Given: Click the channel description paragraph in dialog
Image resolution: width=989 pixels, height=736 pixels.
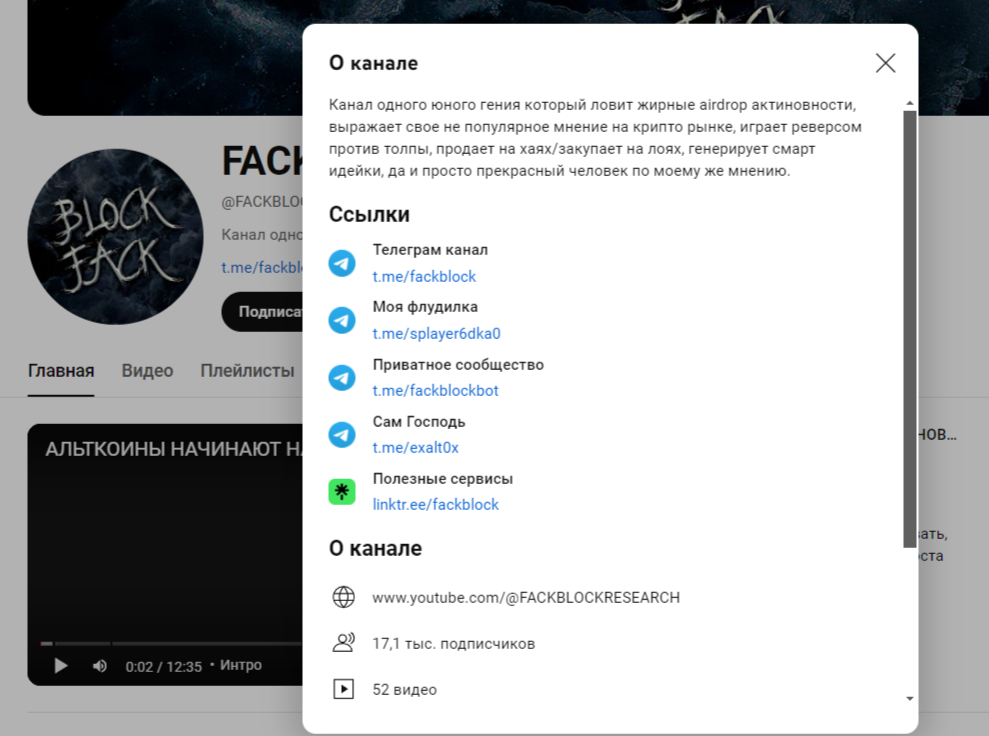Looking at the screenshot, I should point(595,137).
